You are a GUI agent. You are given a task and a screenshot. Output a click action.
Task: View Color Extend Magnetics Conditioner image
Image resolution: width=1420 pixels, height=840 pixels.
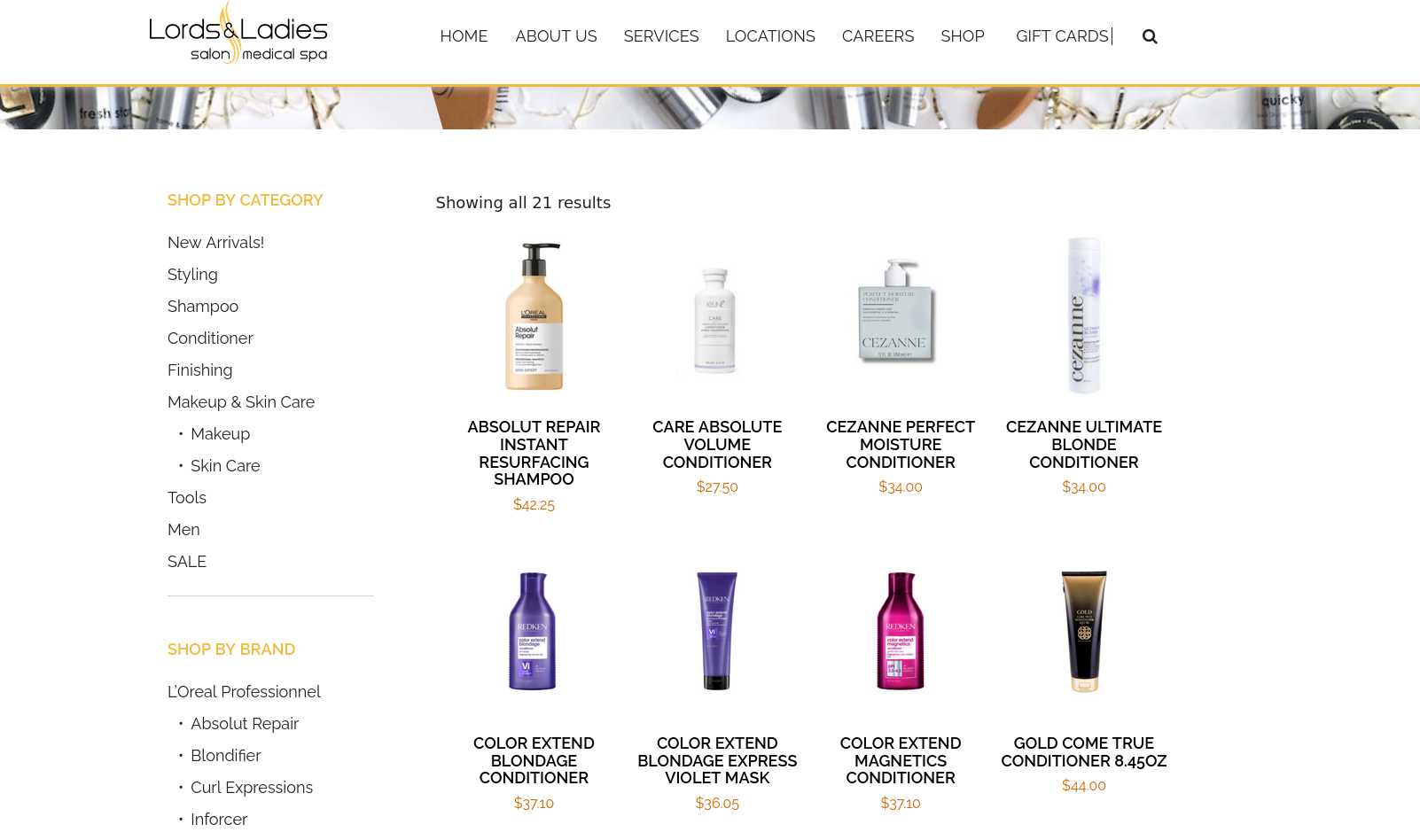[900, 631]
